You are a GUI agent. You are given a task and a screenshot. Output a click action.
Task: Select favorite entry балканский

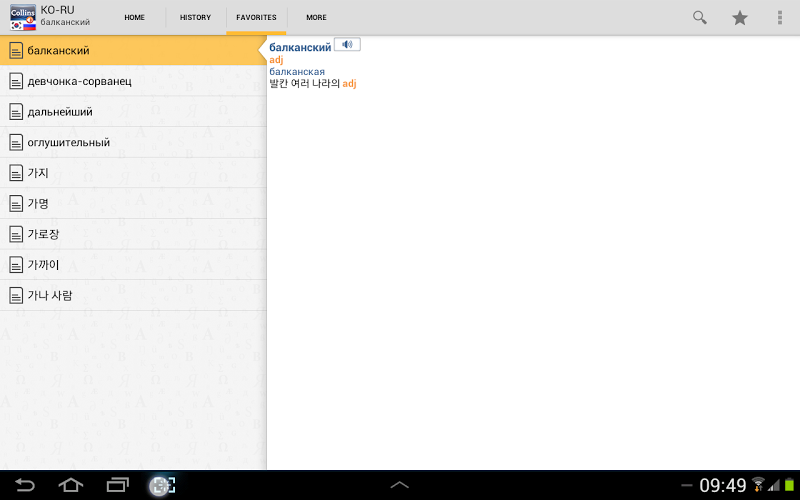click(x=133, y=51)
